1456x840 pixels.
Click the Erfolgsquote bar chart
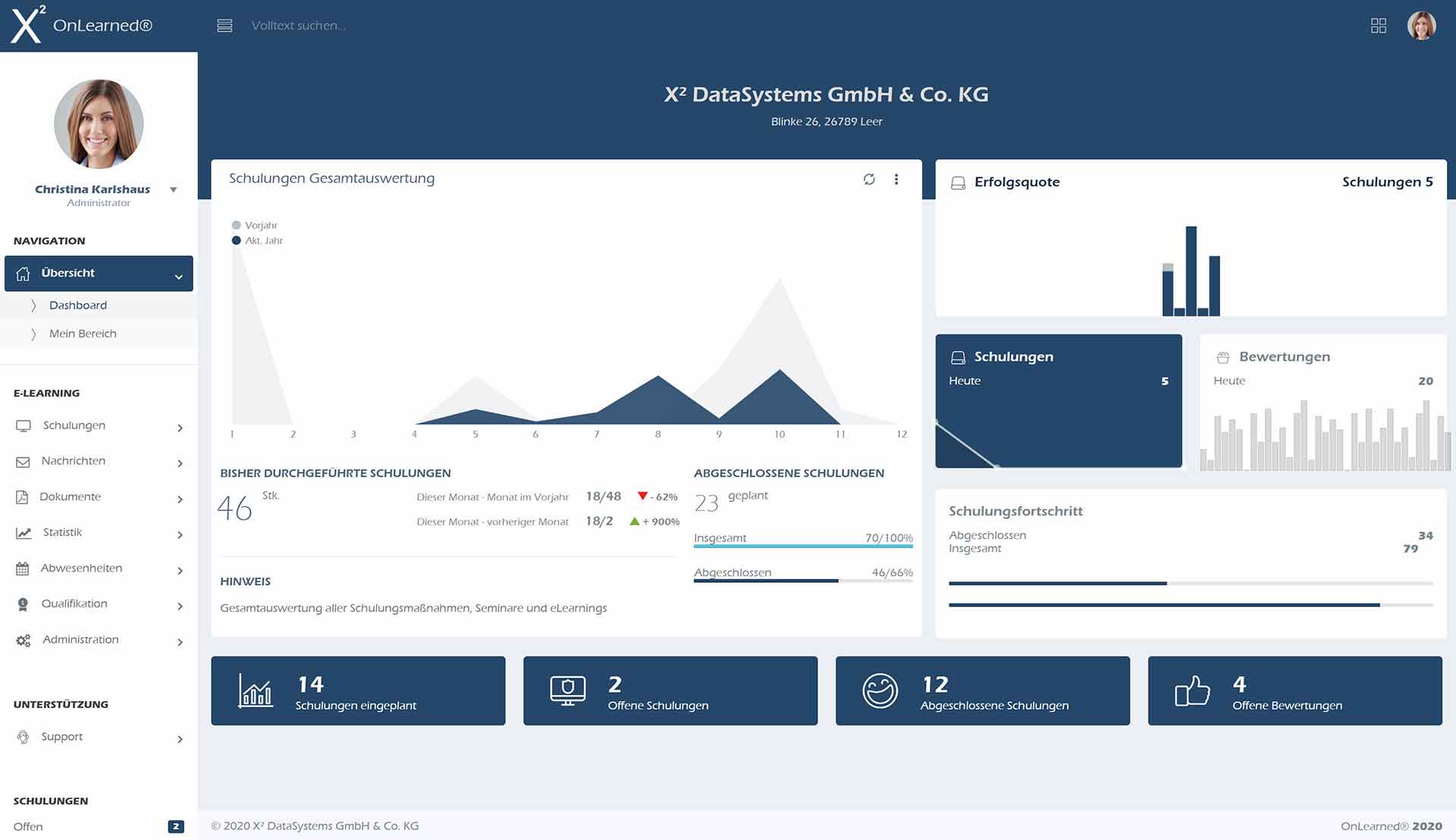pos(1191,271)
